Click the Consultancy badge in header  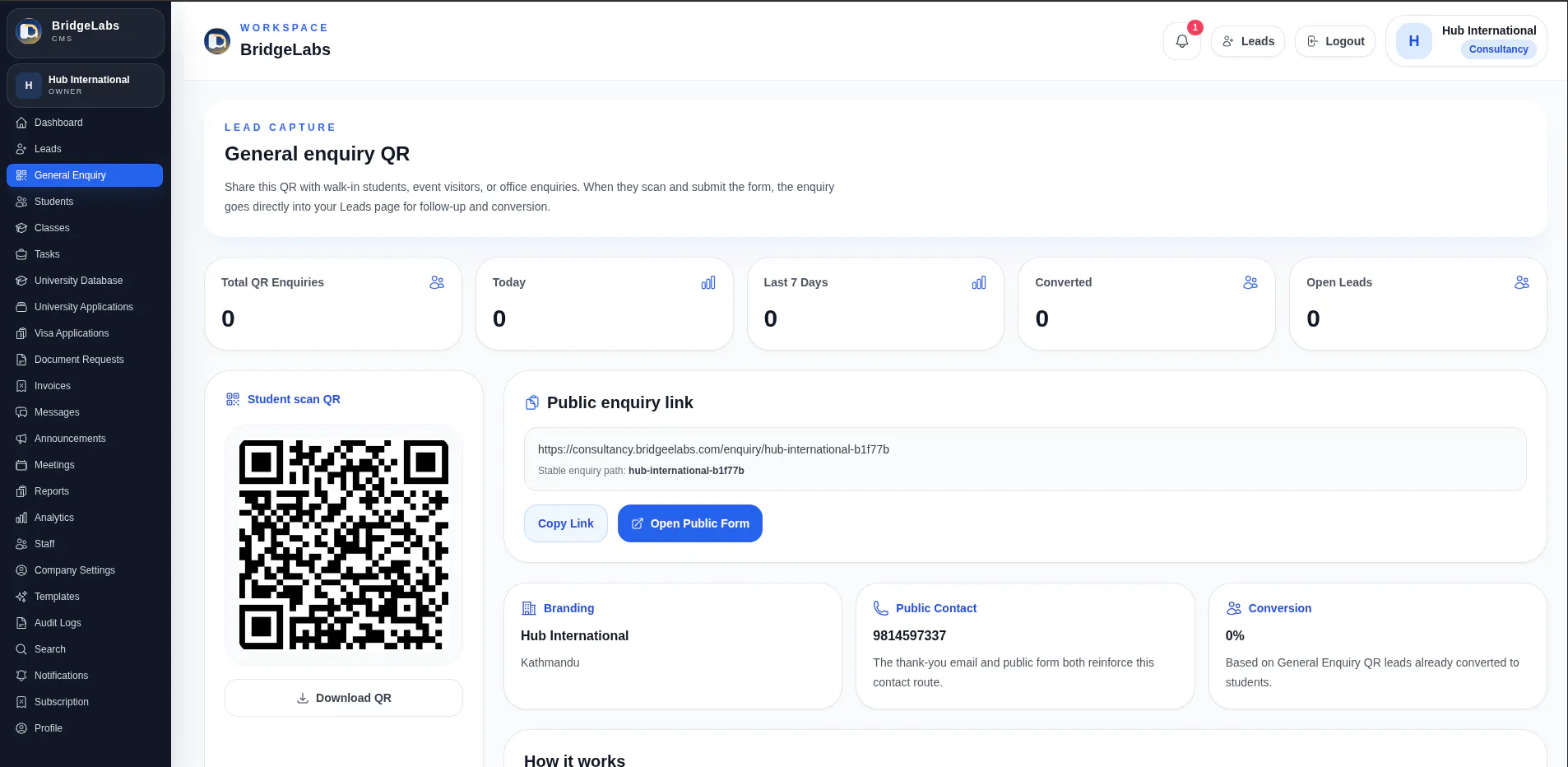click(1498, 49)
